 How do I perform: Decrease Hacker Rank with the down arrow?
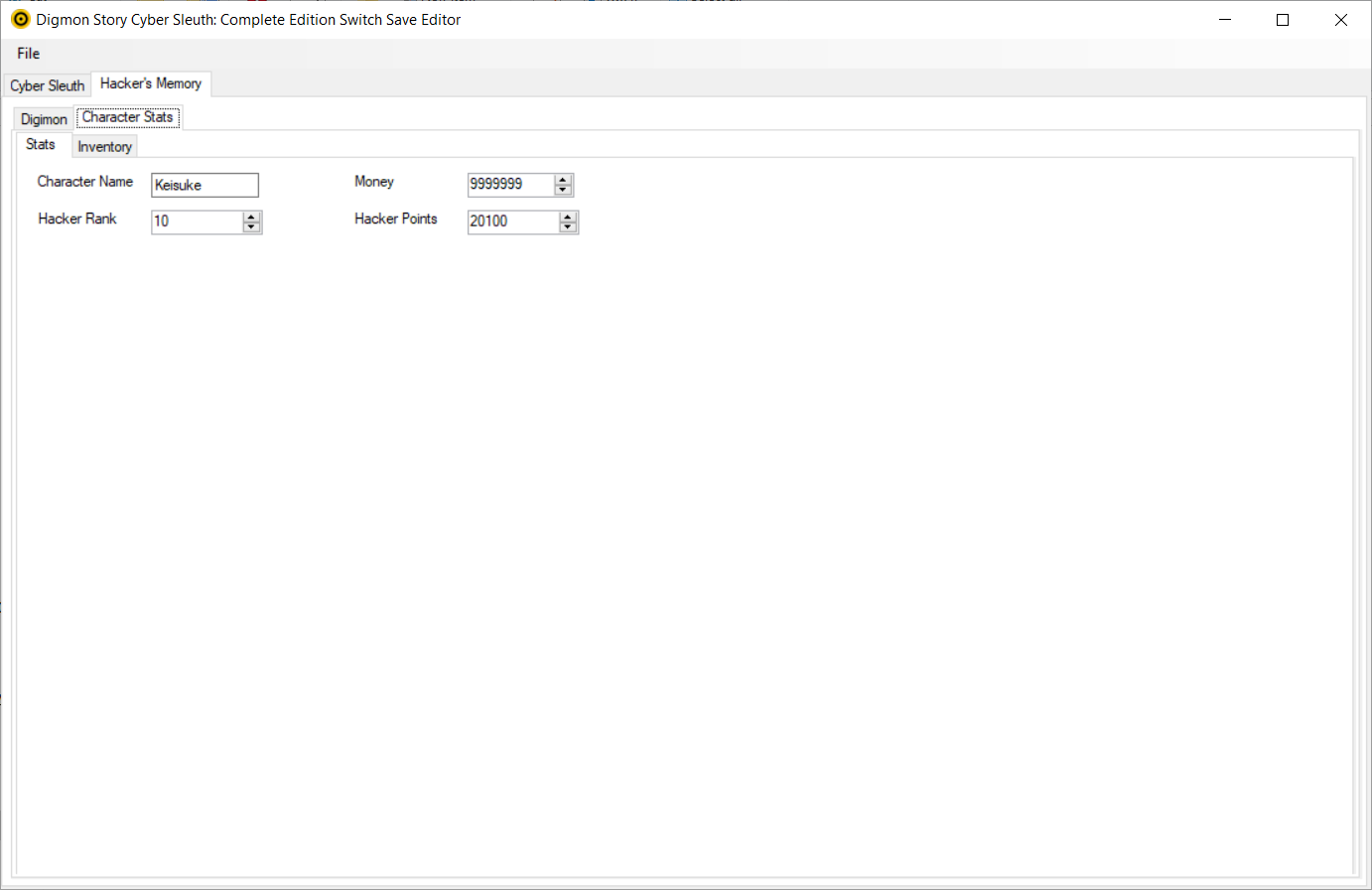(x=252, y=227)
